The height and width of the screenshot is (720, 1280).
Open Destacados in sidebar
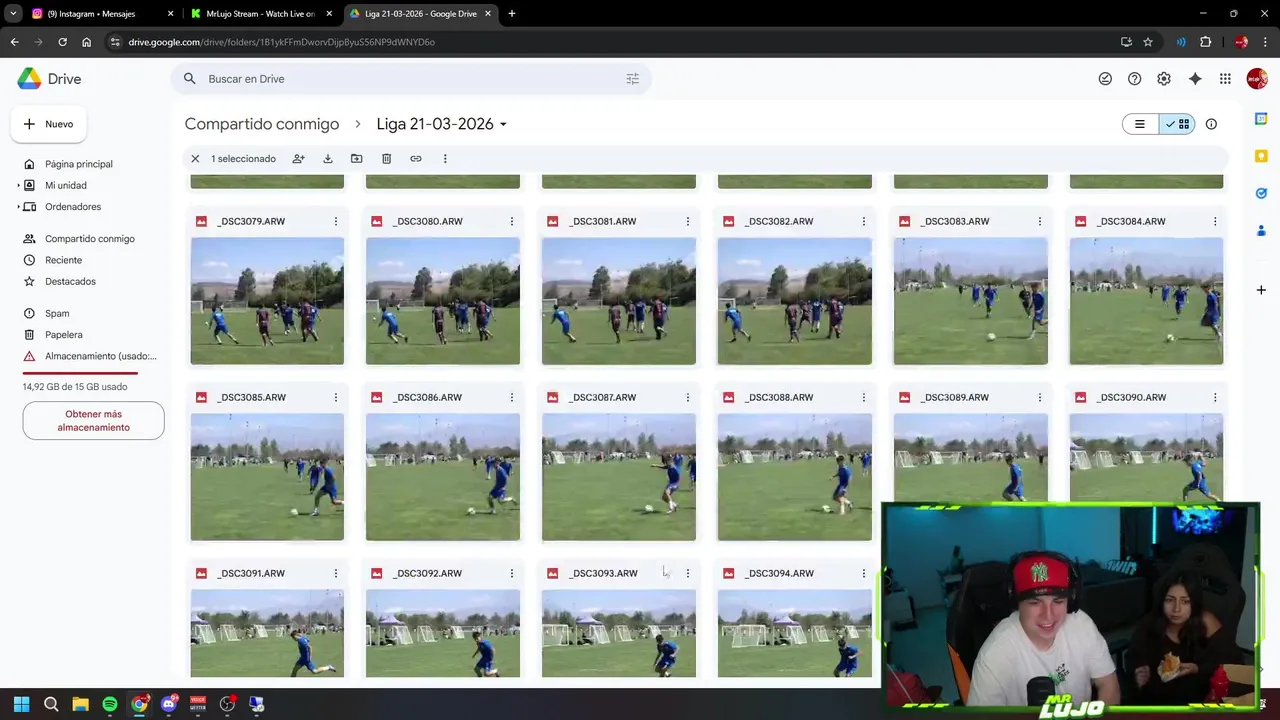(70, 282)
